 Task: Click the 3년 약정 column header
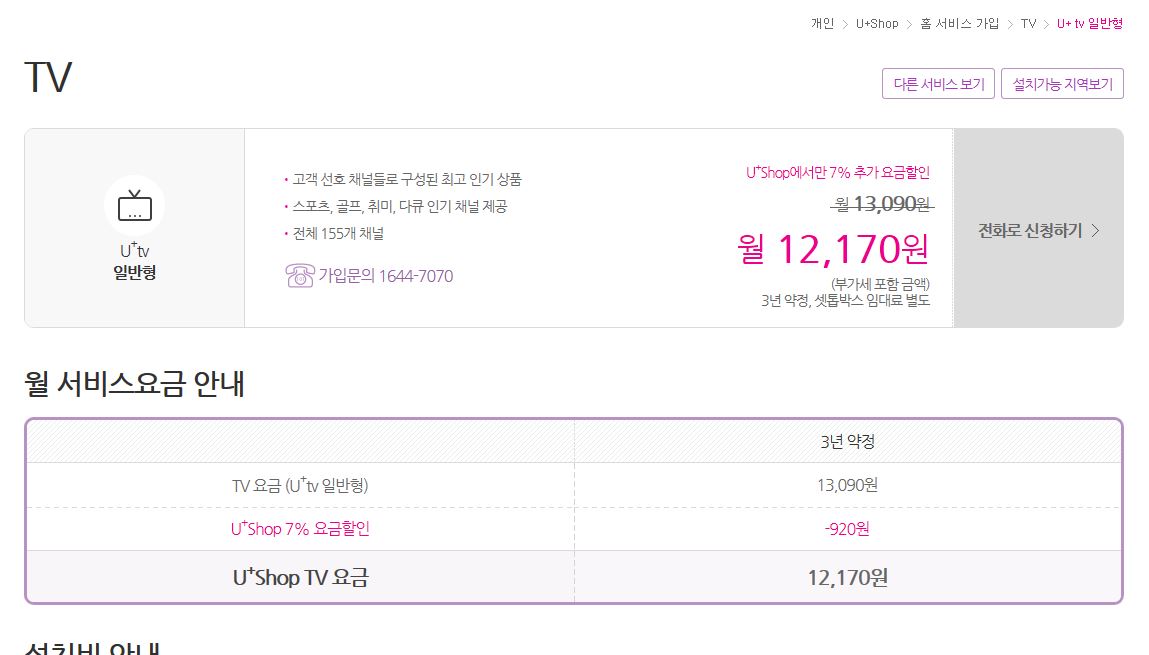click(847, 441)
